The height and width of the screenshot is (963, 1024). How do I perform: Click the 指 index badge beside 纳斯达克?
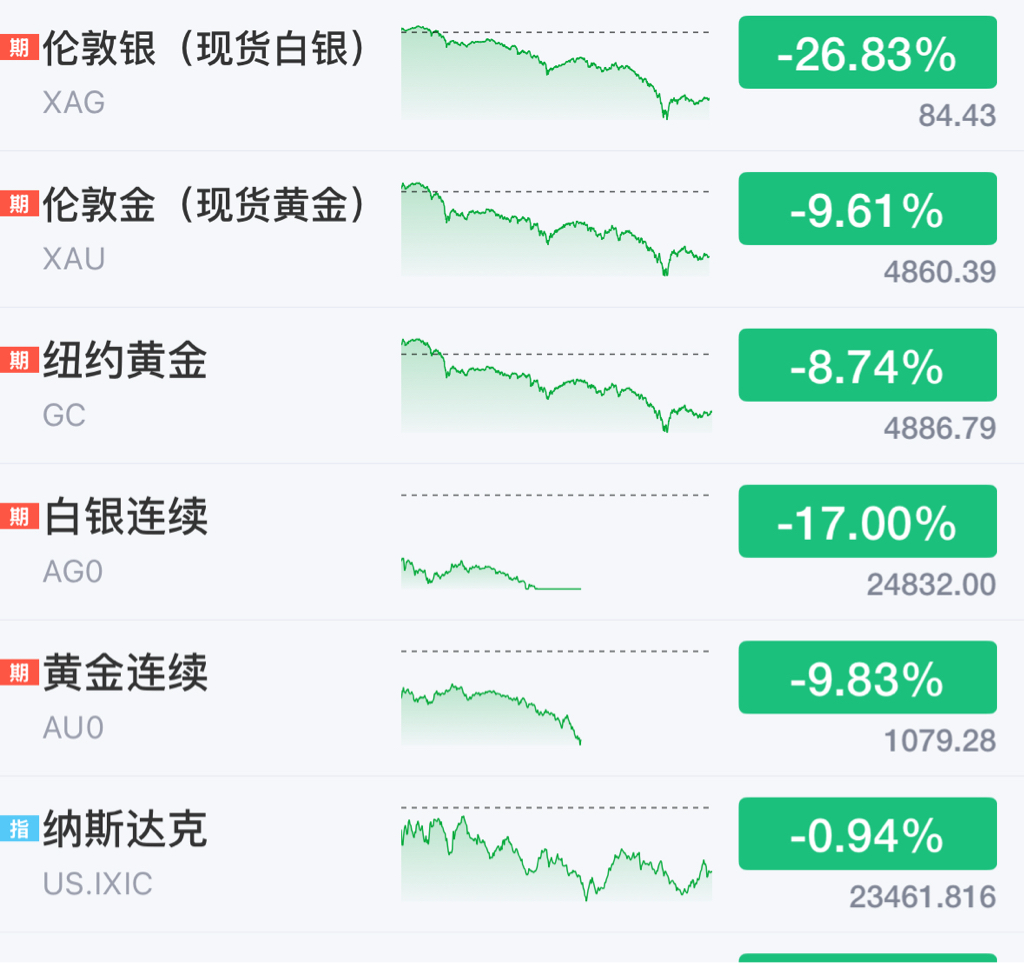[19, 829]
